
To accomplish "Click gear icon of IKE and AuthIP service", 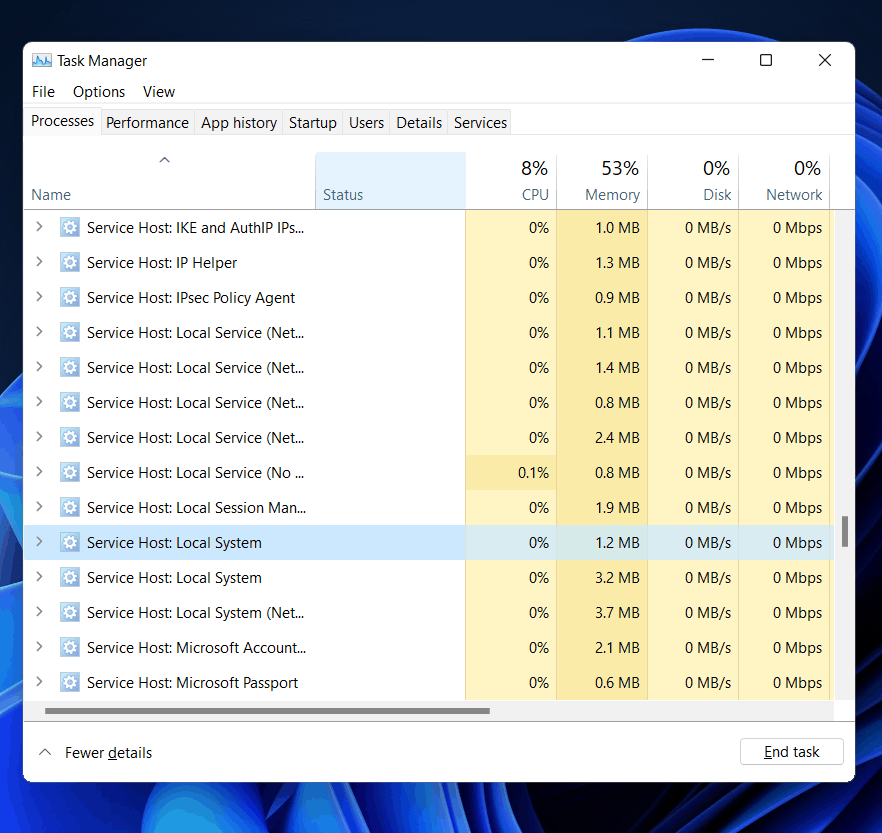I will (69, 228).
